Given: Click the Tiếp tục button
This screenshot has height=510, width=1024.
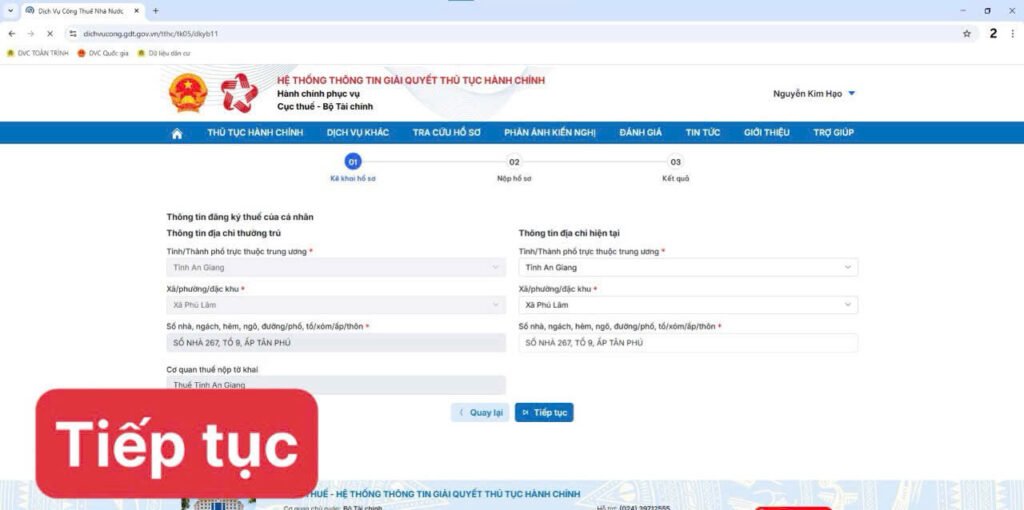Looking at the screenshot, I should (x=544, y=412).
